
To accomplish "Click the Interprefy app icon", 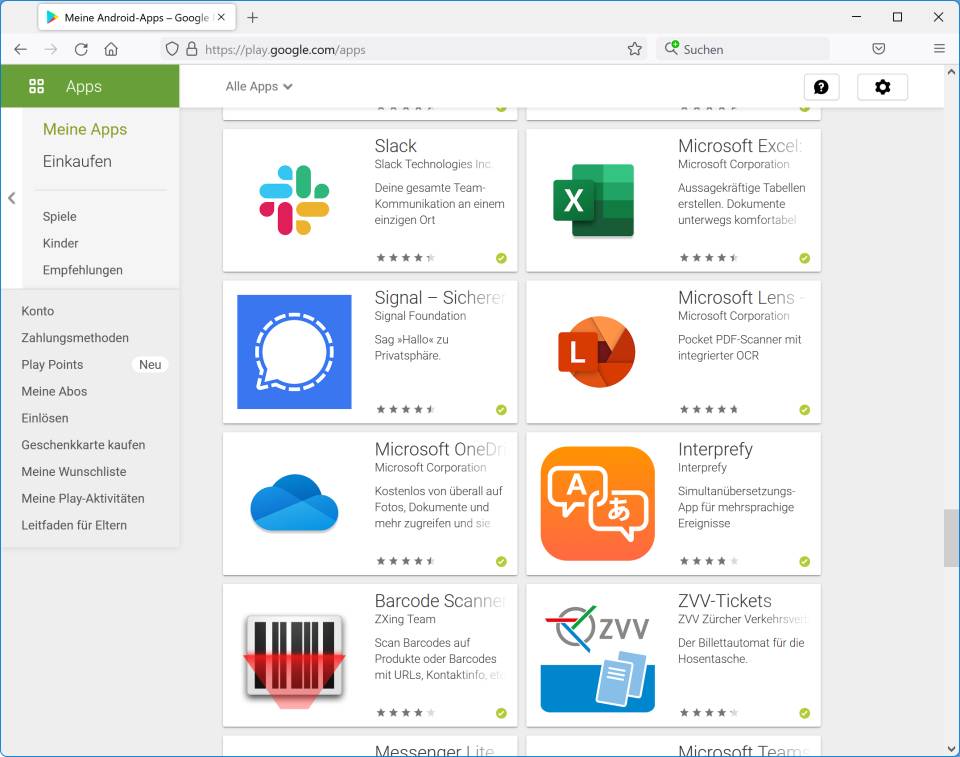I will 597,504.
